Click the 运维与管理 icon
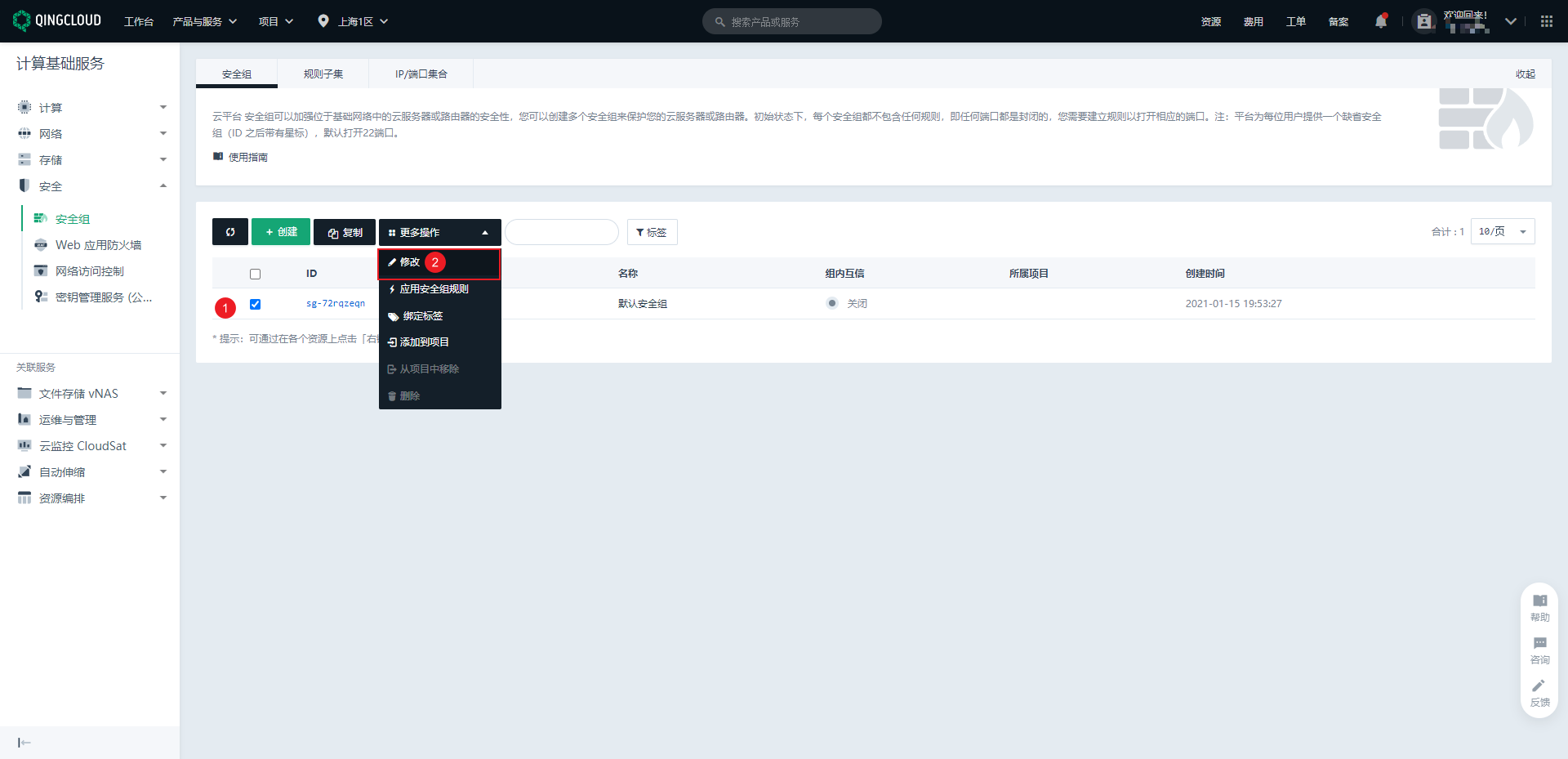Screen dimensions: 1568x759 coord(24,419)
